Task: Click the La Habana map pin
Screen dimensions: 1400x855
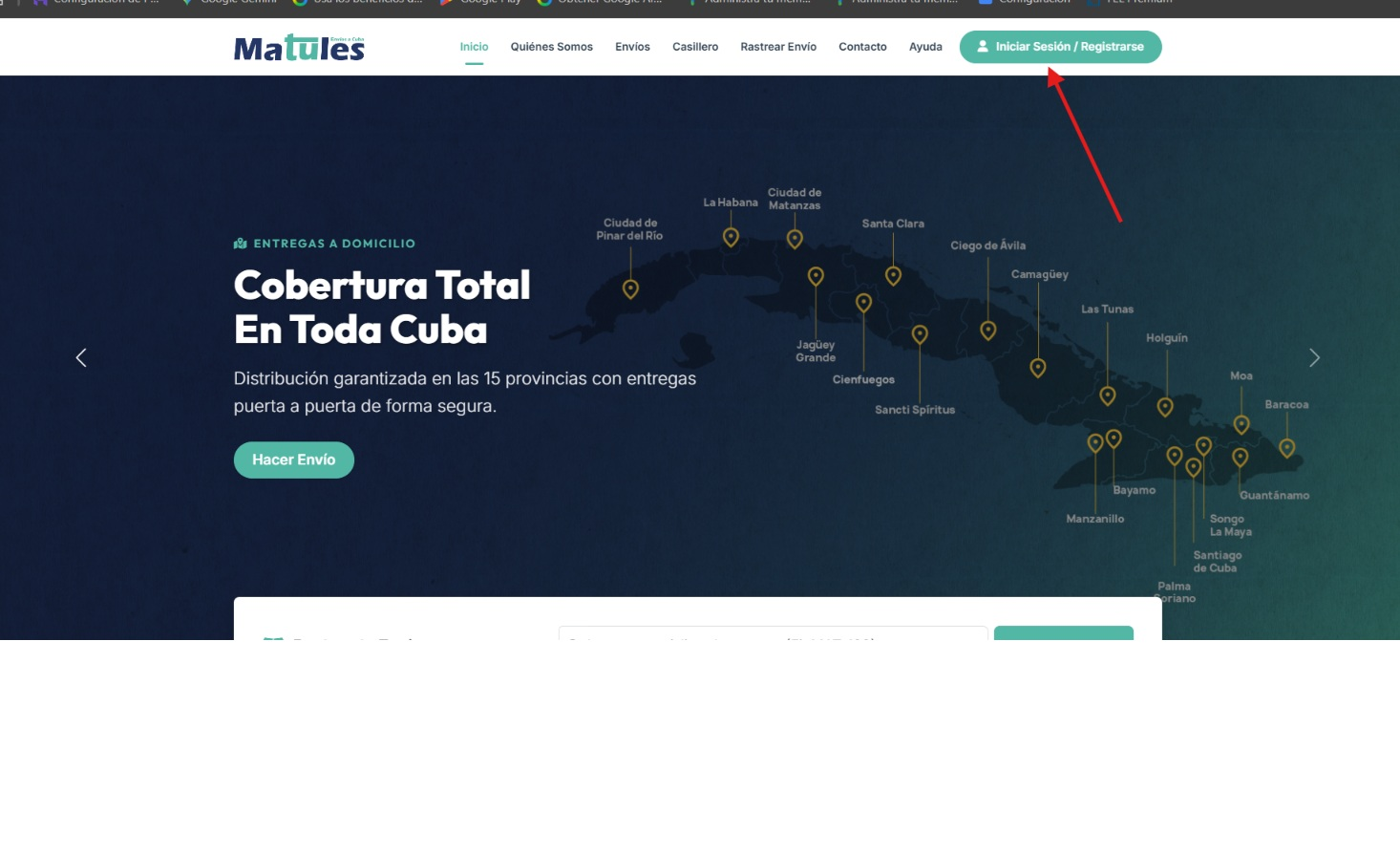Action: (731, 237)
